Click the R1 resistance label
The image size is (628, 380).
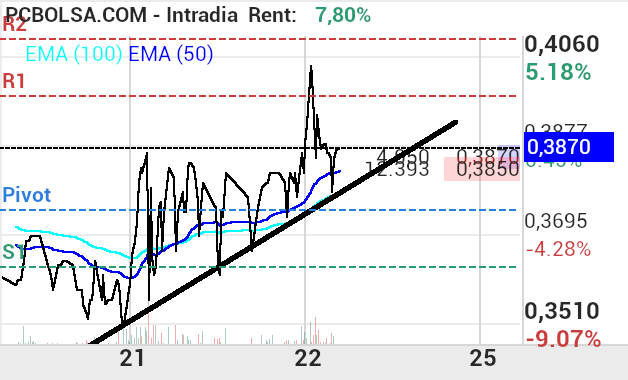14,81
